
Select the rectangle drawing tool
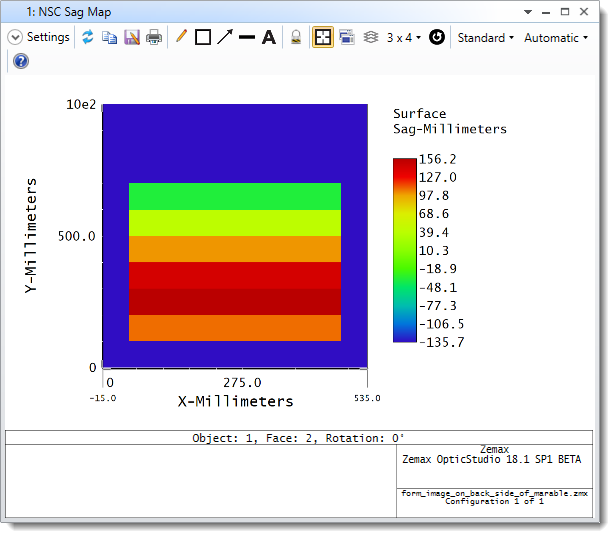click(203, 37)
